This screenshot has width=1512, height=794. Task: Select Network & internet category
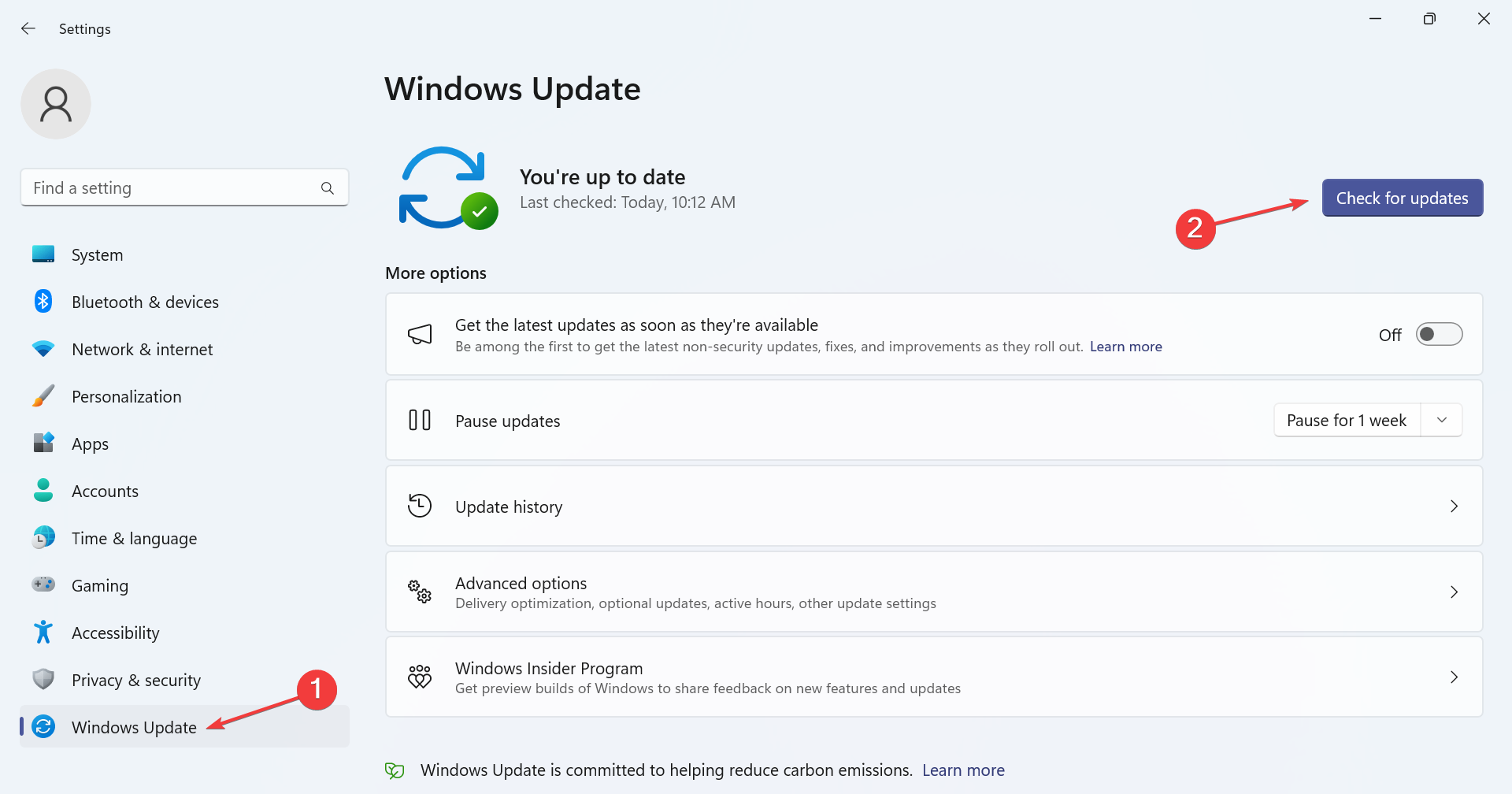point(184,349)
